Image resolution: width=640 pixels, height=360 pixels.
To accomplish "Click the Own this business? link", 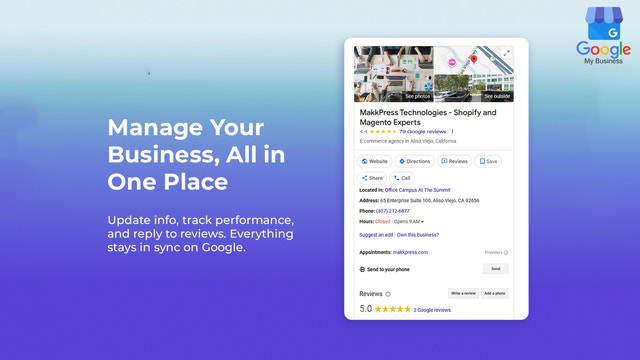I will coord(418,235).
